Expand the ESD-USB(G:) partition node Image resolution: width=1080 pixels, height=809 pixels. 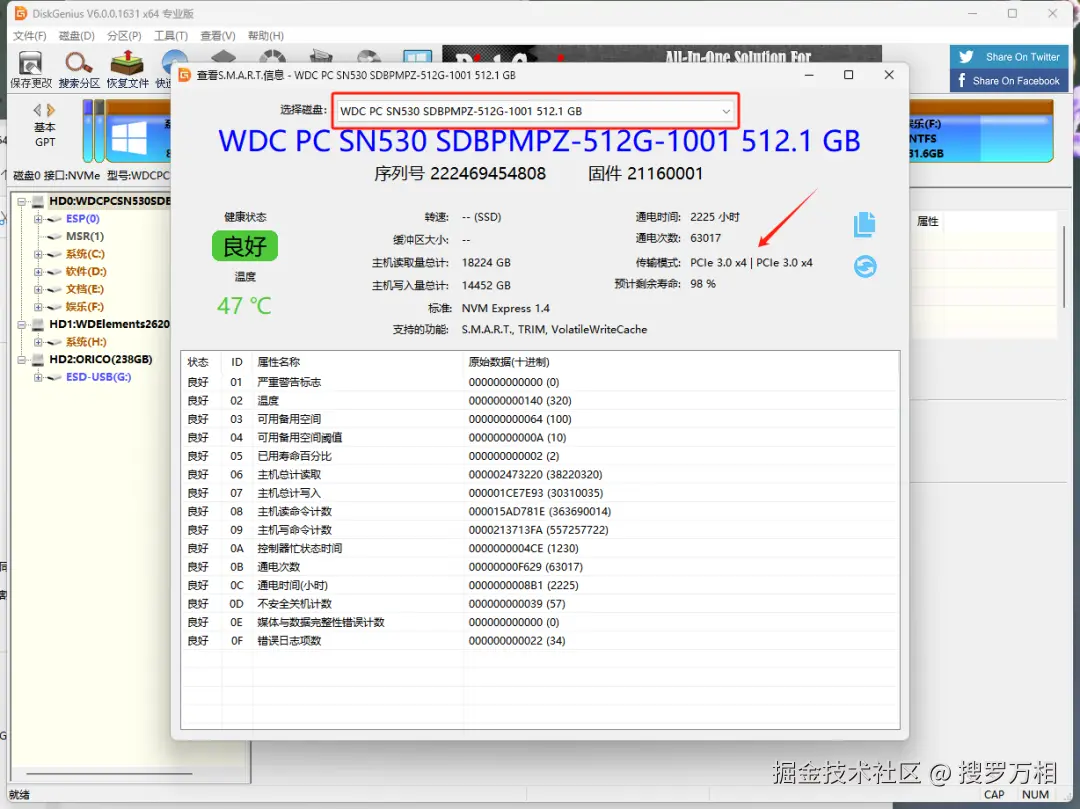point(38,377)
